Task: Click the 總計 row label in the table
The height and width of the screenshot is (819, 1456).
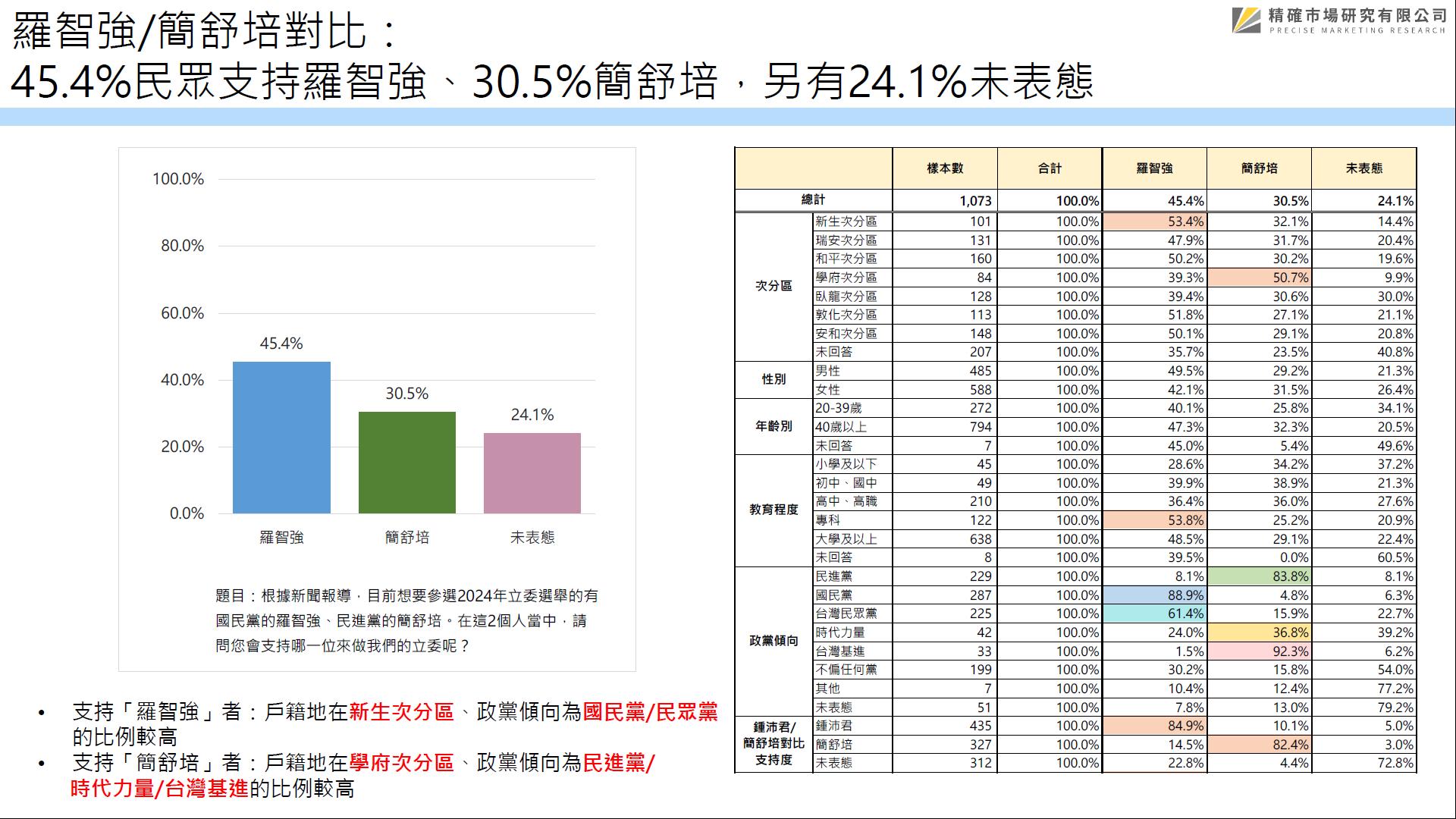Action: tap(813, 199)
